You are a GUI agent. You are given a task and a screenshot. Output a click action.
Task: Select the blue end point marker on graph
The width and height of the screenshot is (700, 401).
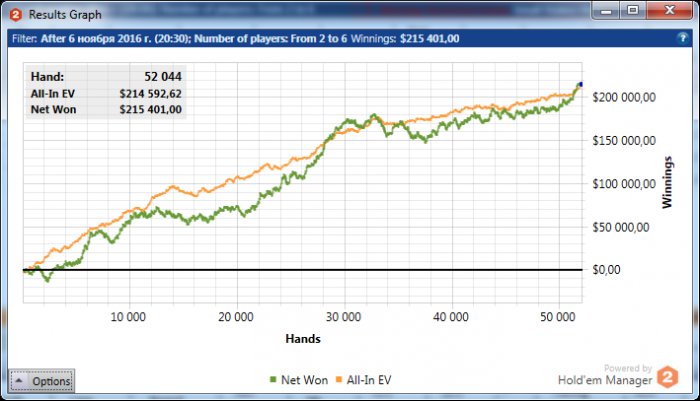580,84
